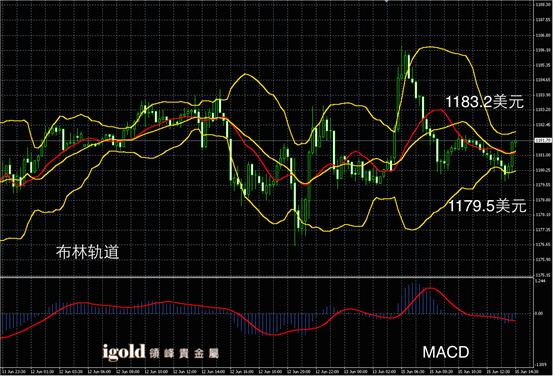Viewport: 553px width, 376px height.
Task: Click the 0.00 MACD zero-level value
Action: tap(539, 313)
